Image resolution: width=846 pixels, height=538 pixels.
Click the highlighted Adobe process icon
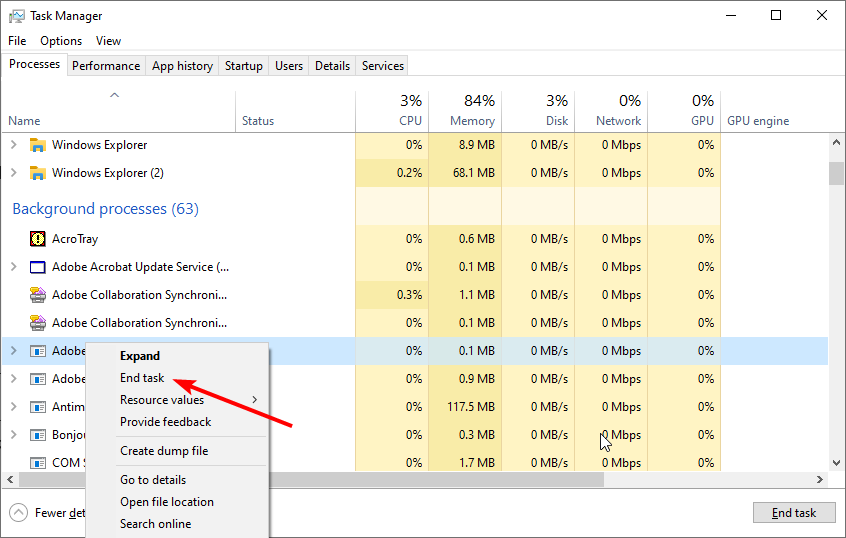[x=37, y=351]
